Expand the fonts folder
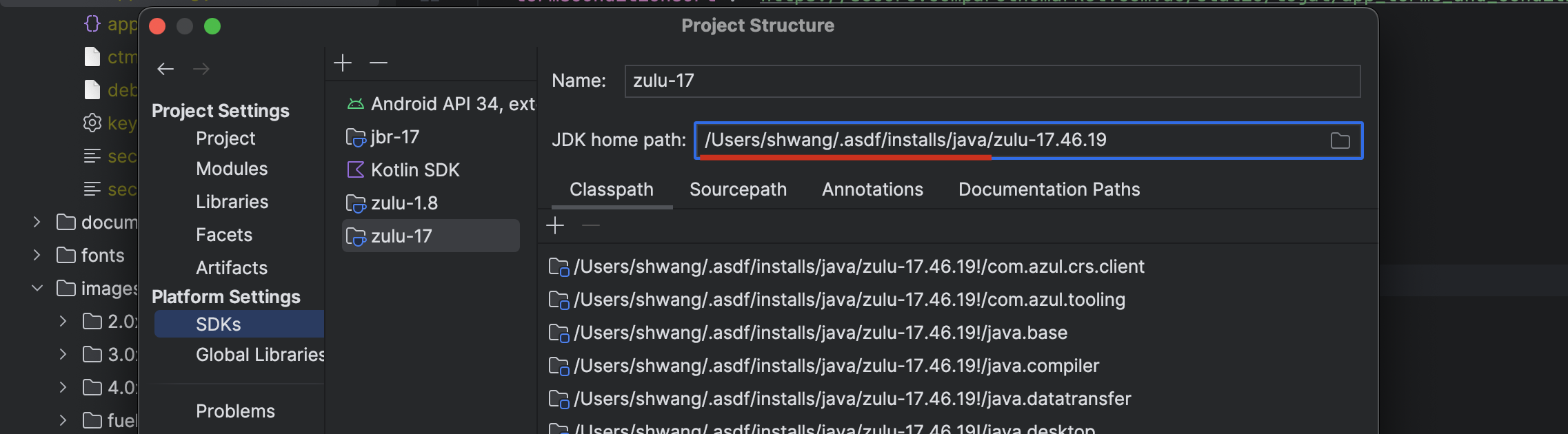Viewport: 1568px width, 434px height. point(37,255)
